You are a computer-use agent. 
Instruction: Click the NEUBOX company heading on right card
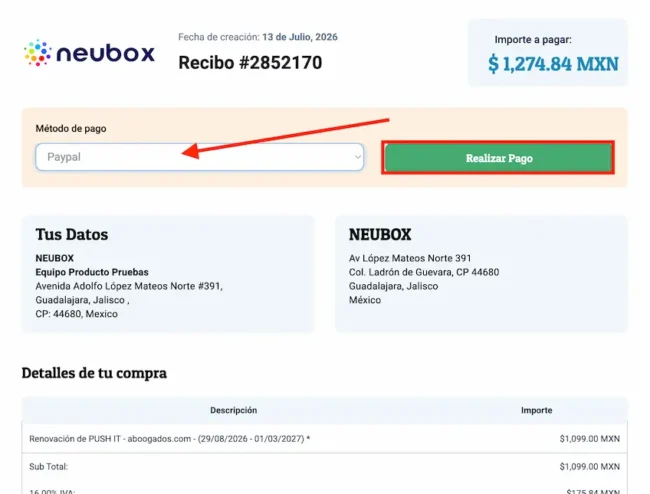click(380, 235)
